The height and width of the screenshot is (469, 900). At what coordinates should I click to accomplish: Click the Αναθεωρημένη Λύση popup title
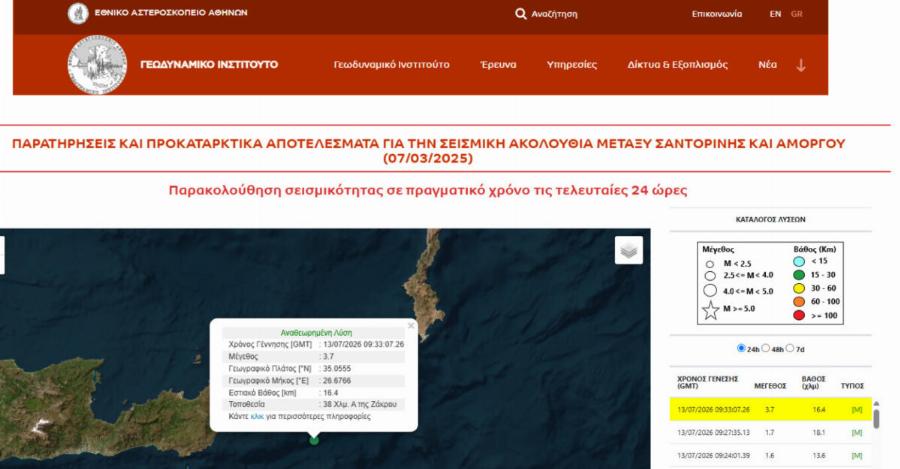point(316,332)
